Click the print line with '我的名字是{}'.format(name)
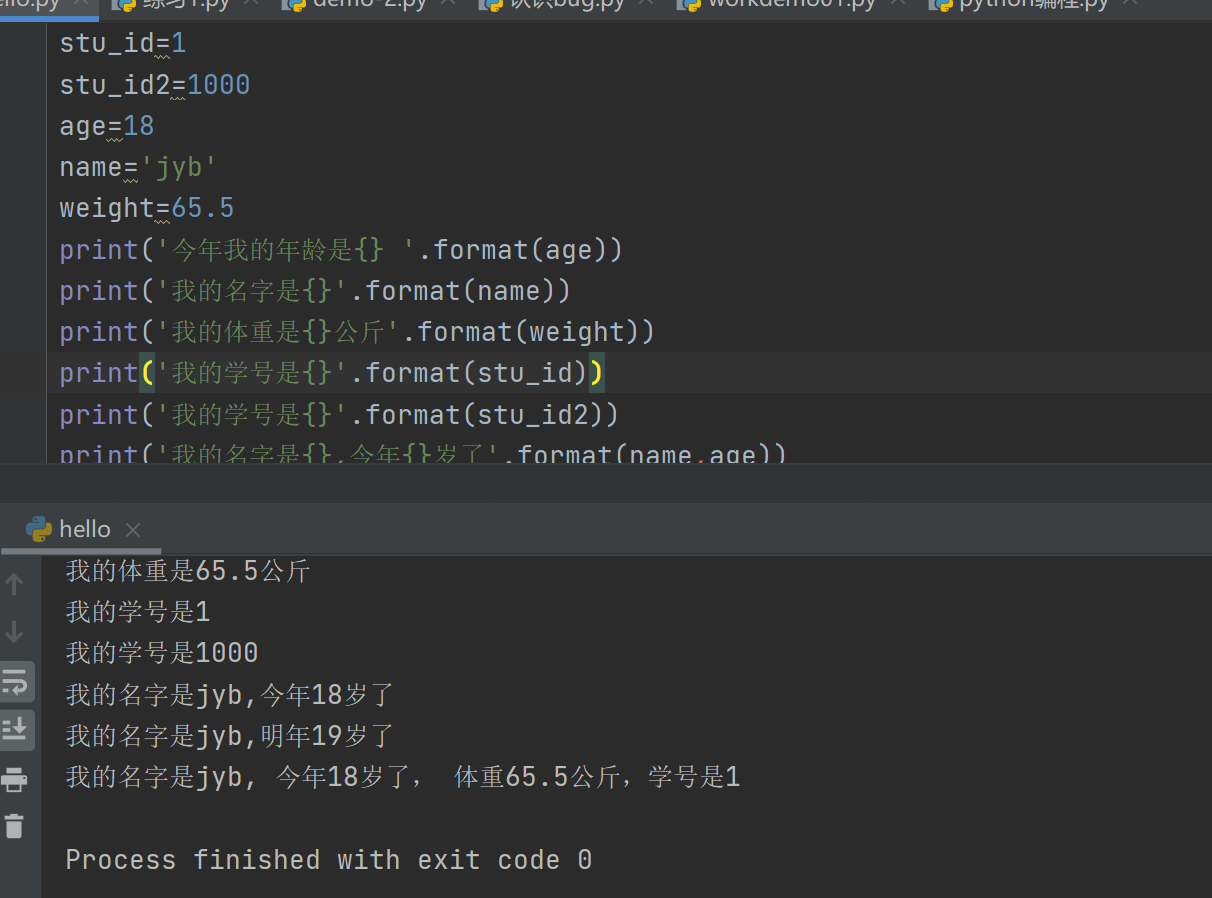Image resolution: width=1212 pixels, height=898 pixels. coord(315,290)
